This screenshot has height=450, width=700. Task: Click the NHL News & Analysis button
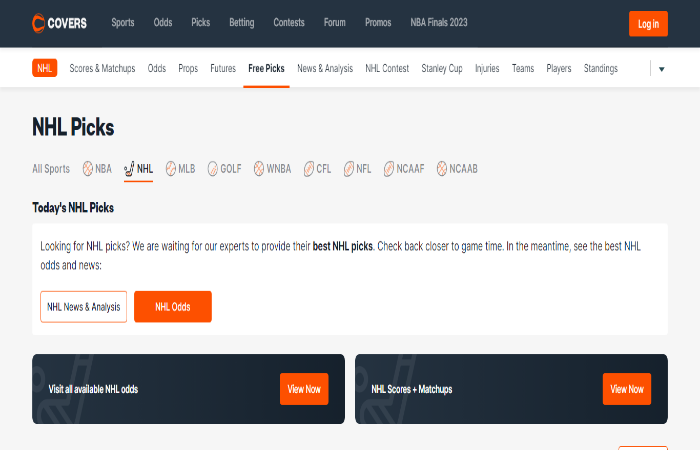[83, 307]
